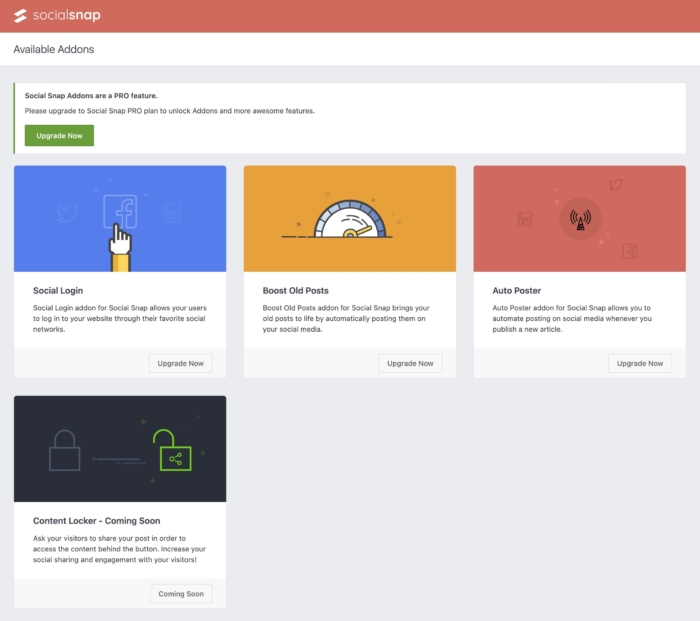The width and height of the screenshot is (700, 621).
Task: Click the LinkedIn icon in Auto Poster banner
Action: (525, 219)
